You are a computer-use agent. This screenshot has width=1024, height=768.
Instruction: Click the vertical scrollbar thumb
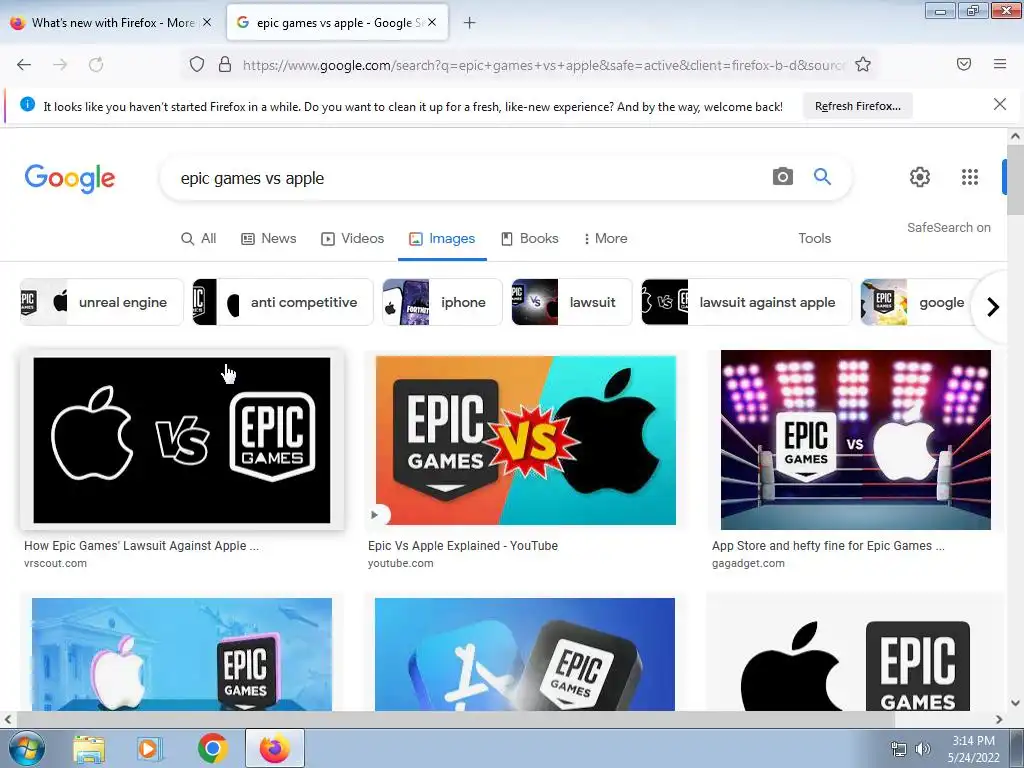tap(1015, 180)
